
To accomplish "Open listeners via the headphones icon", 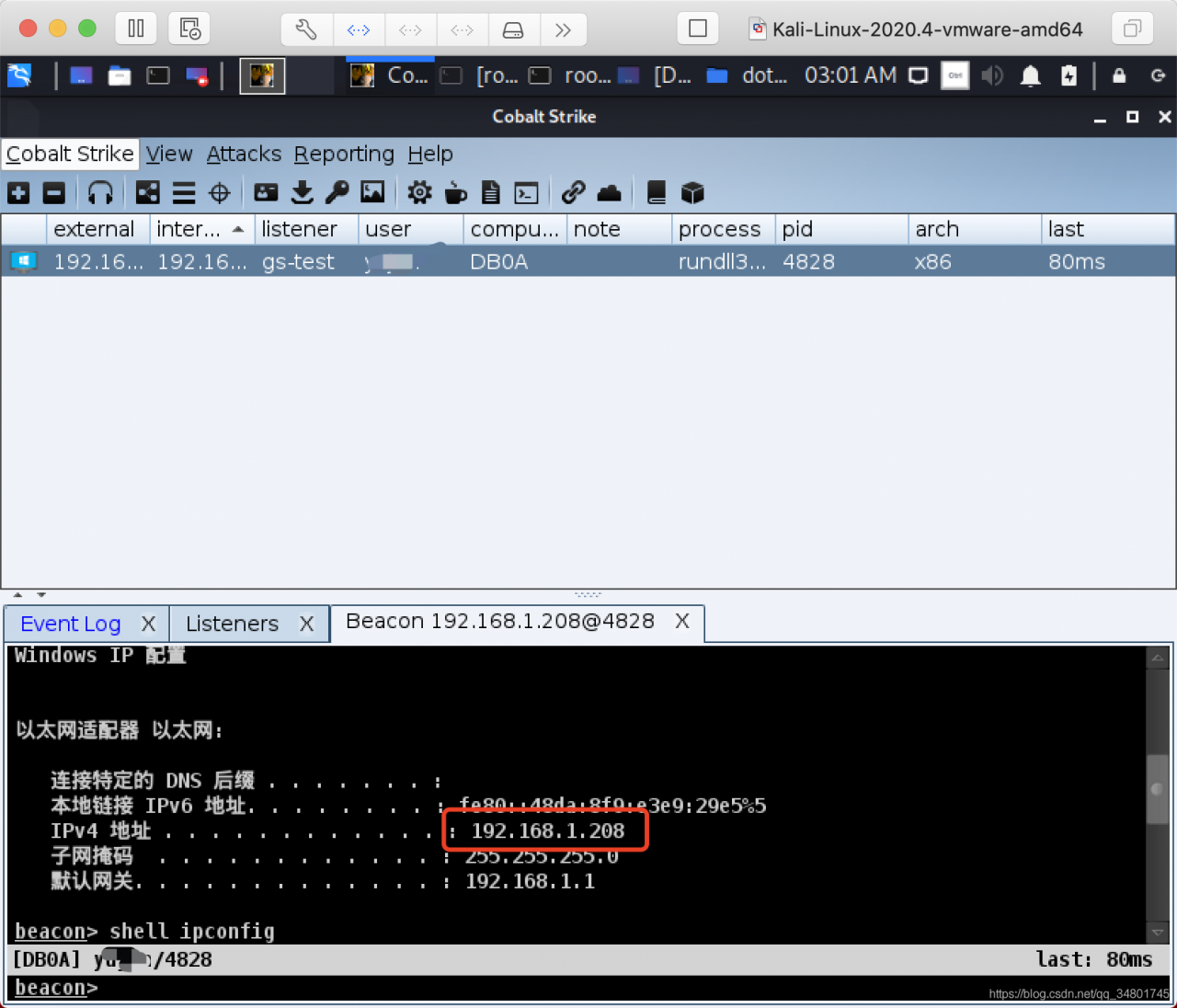I will [x=100, y=192].
